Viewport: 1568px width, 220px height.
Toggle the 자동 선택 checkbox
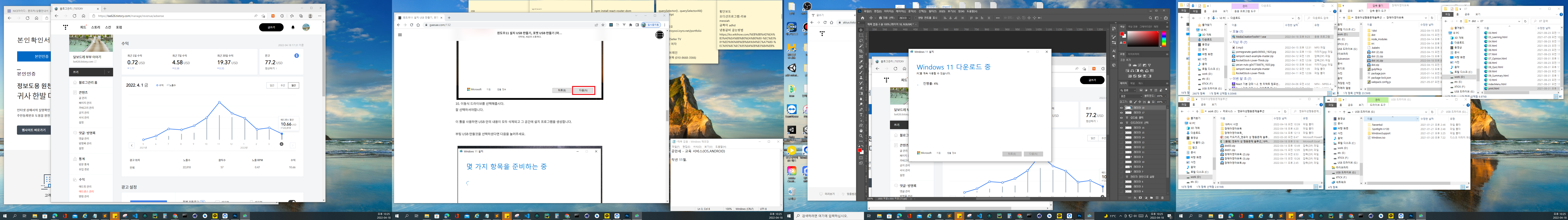[881, 18]
